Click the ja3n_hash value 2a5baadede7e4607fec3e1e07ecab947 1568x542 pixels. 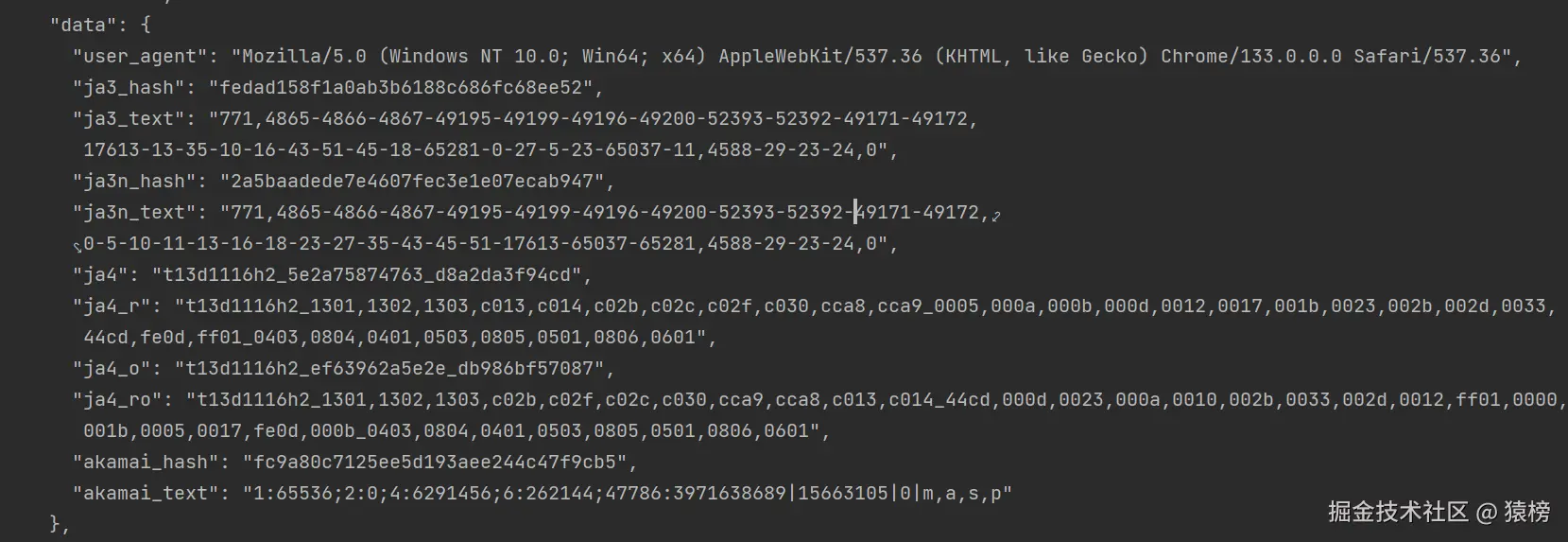[x=415, y=182]
